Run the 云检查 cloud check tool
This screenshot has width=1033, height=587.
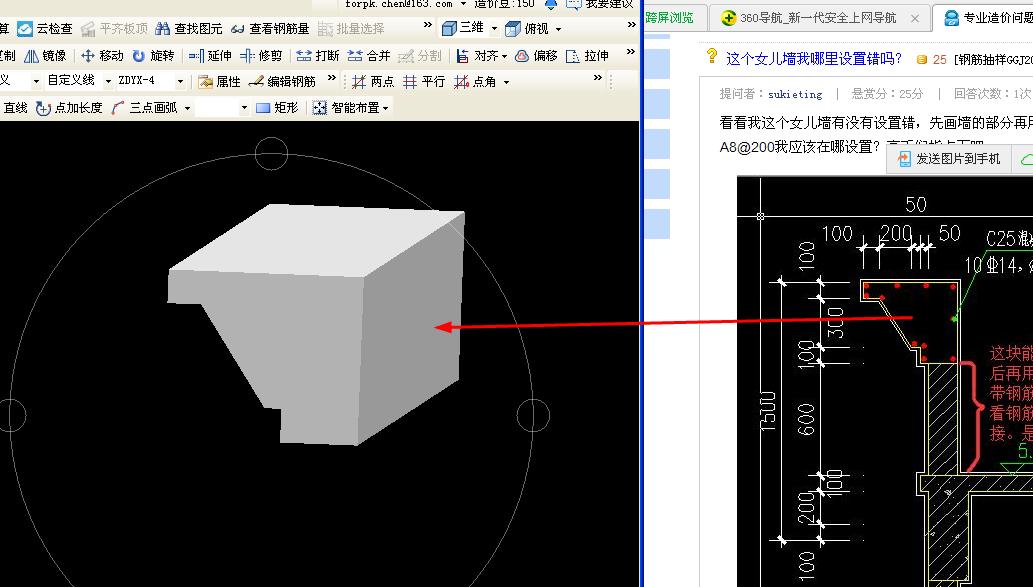click(x=44, y=29)
